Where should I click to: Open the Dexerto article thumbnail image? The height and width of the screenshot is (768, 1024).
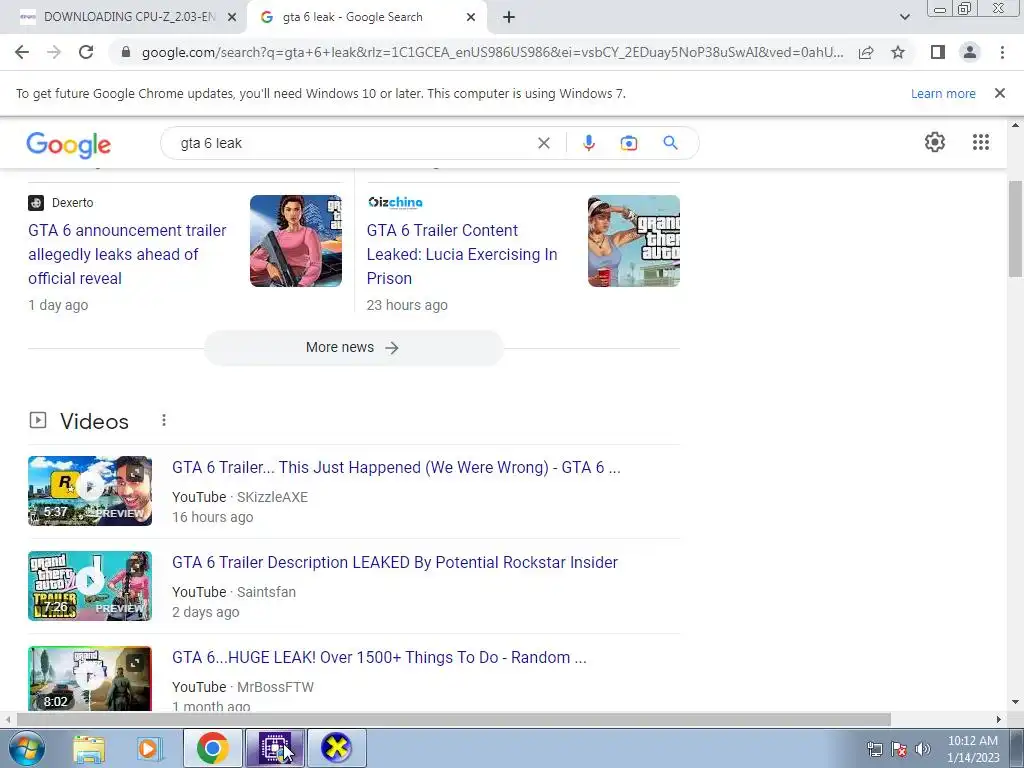296,241
